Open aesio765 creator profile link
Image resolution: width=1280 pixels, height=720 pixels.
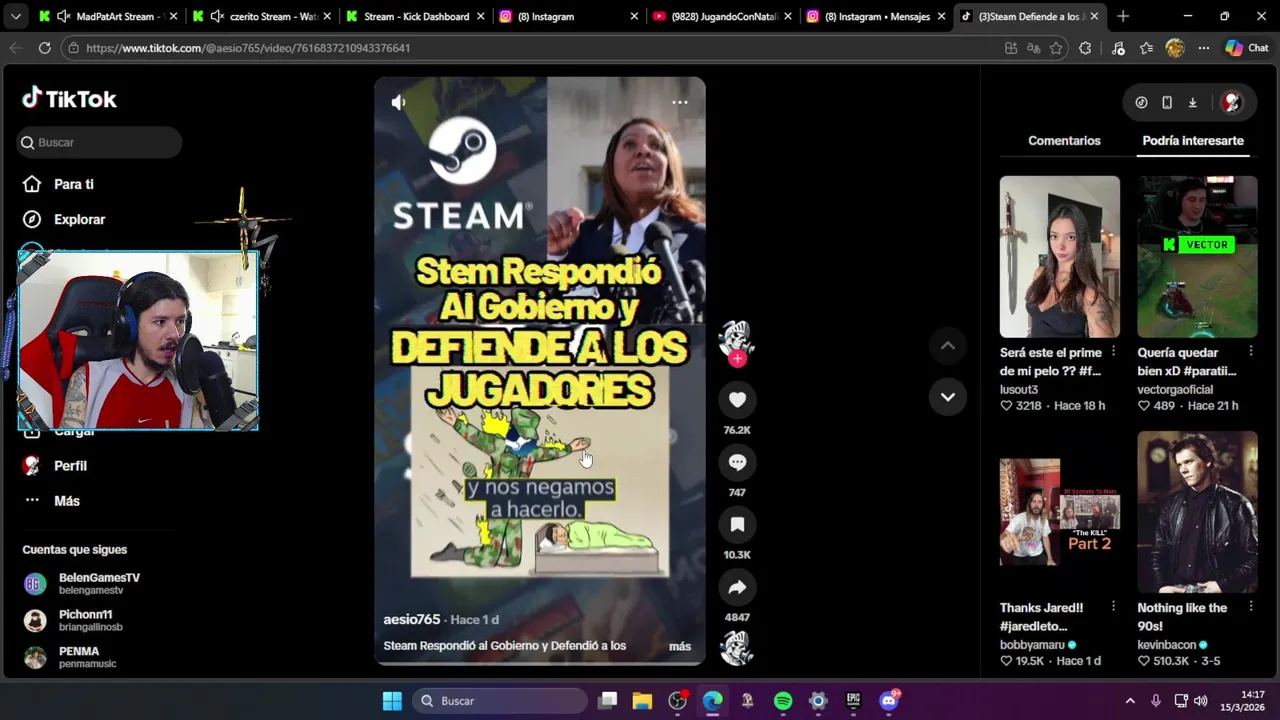(x=412, y=619)
